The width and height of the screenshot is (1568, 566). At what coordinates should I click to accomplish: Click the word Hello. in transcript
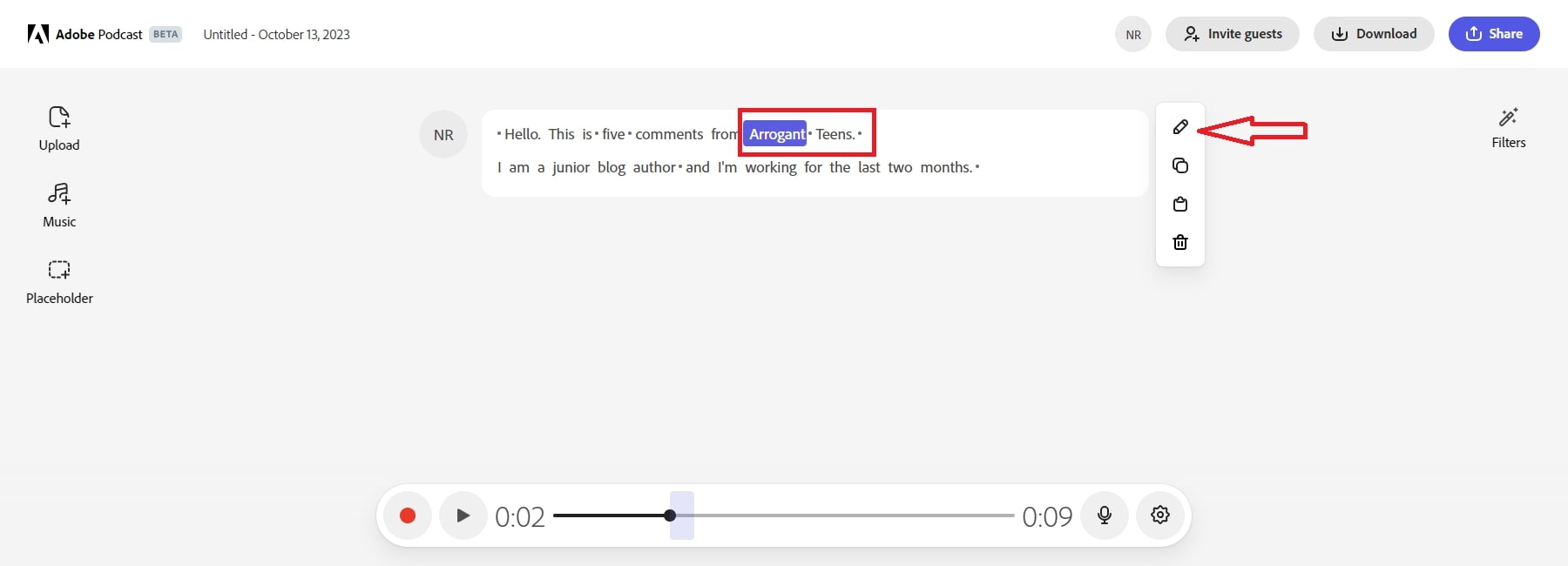point(523,134)
